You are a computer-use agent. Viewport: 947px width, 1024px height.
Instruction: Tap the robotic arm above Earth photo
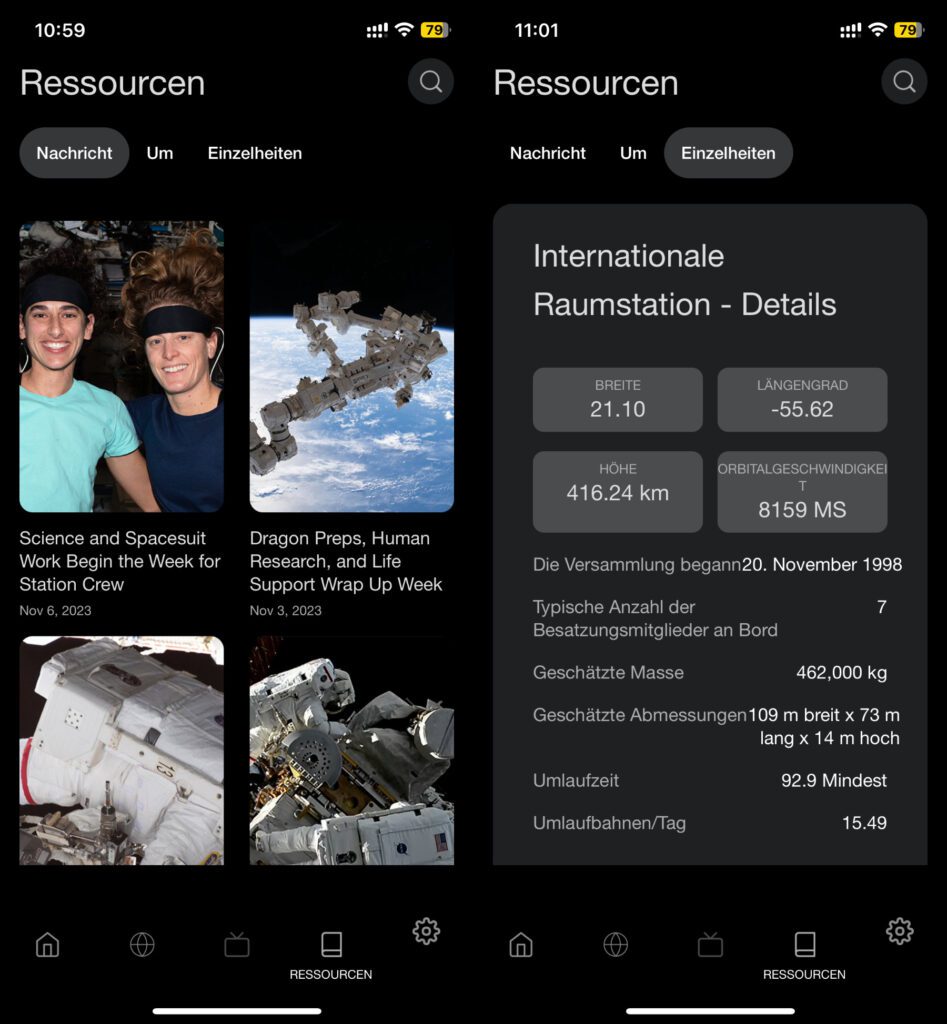point(352,366)
